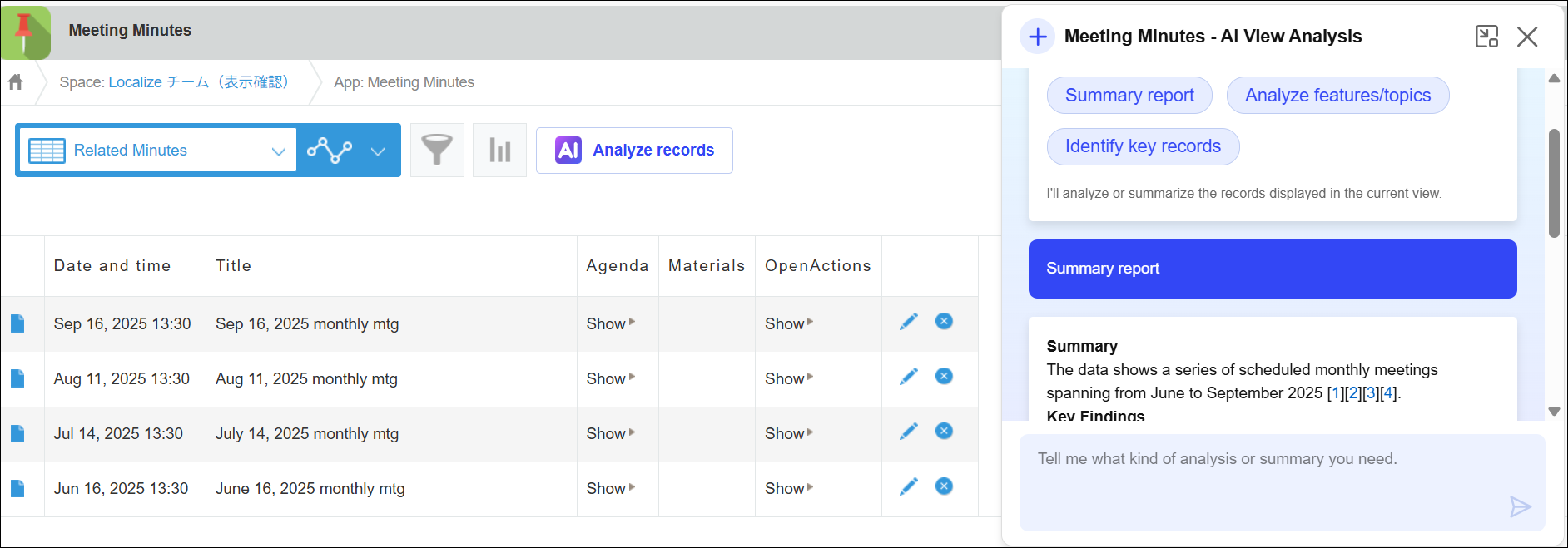
Task: Choose Analyze features/topics suggestion
Action: [x=1337, y=96]
